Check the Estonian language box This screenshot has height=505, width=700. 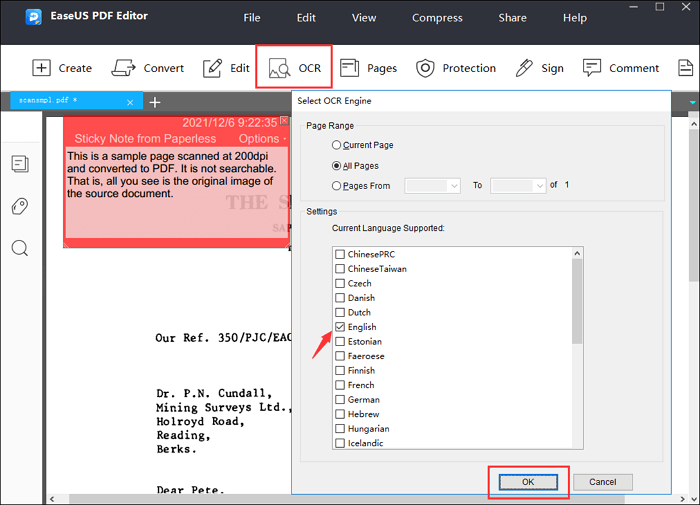[340, 342]
